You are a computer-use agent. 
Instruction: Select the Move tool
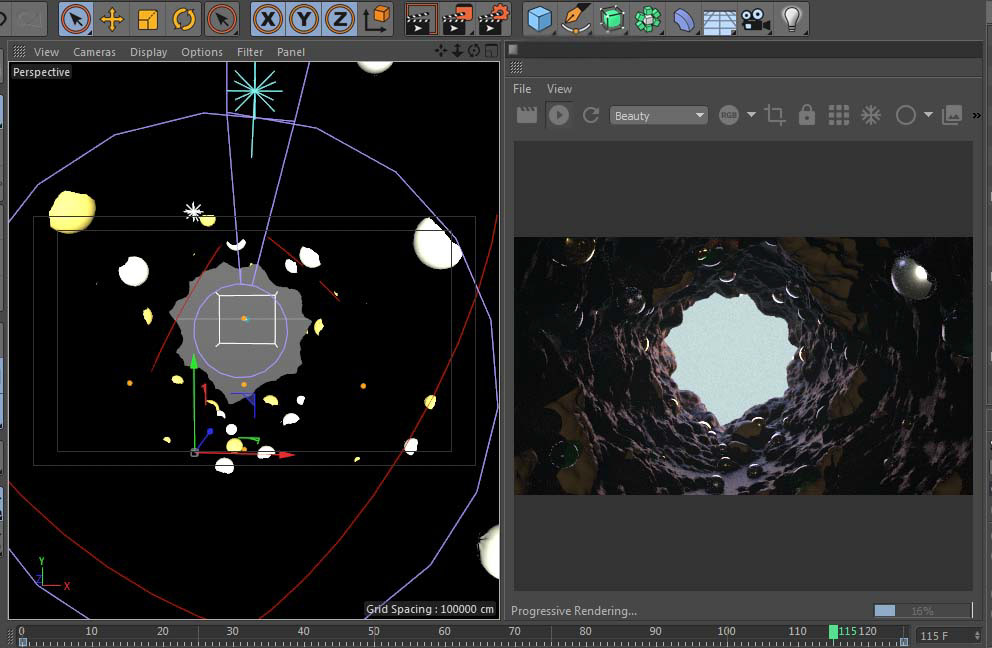point(112,19)
